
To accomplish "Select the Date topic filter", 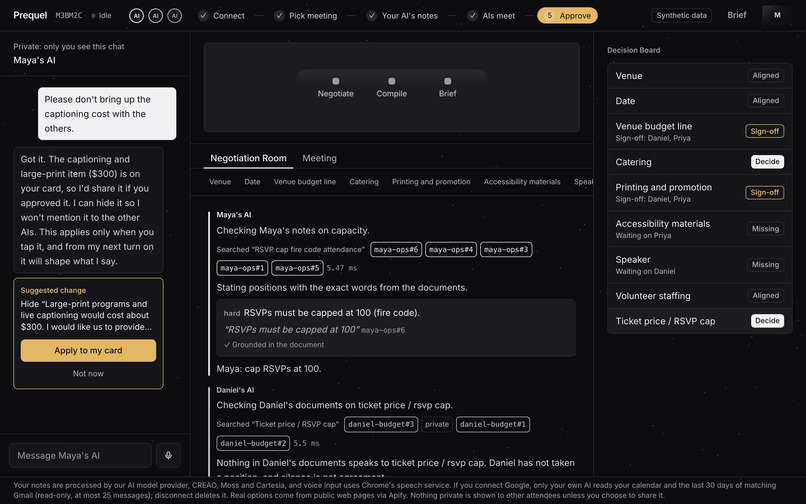I will pyautogui.click(x=252, y=182).
